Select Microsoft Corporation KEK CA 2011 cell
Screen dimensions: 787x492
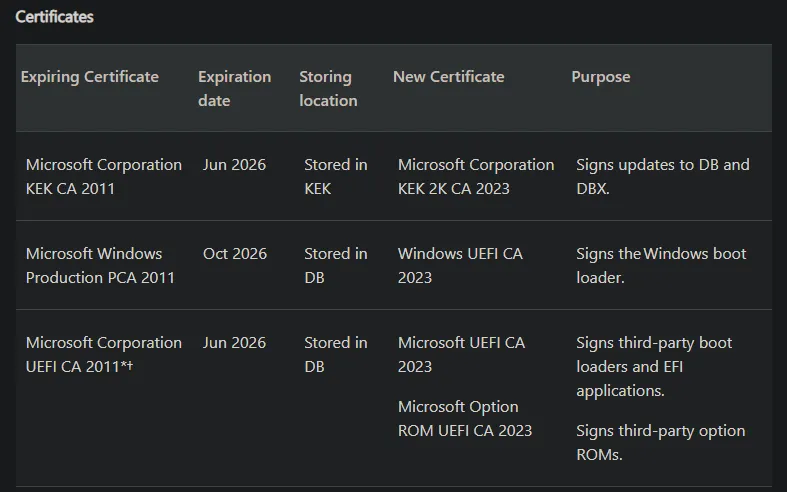[x=104, y=176]
